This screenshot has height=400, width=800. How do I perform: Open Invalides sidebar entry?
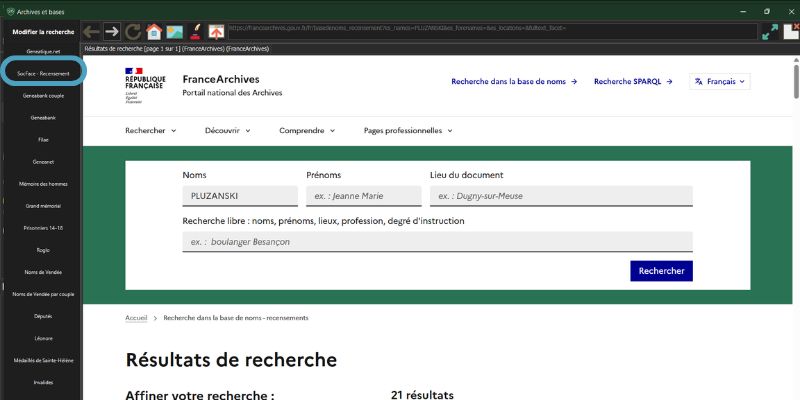click(x=43, y=382)
